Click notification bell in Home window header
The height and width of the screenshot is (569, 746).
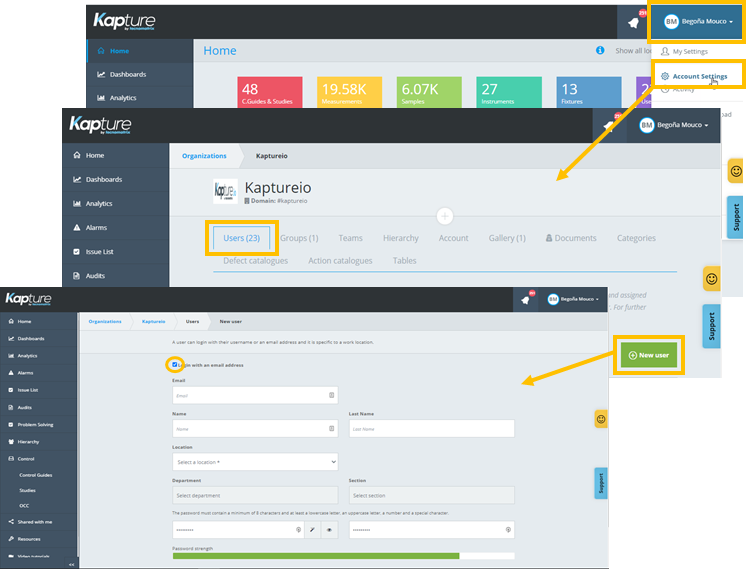(x=633, y=22)
